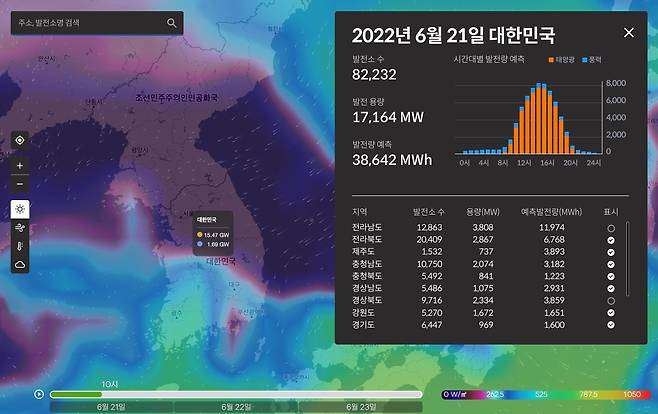Jump to 6월 22일 on timeline
The width and height of the screenshot is (658, 414).
(x=236, y=407)
